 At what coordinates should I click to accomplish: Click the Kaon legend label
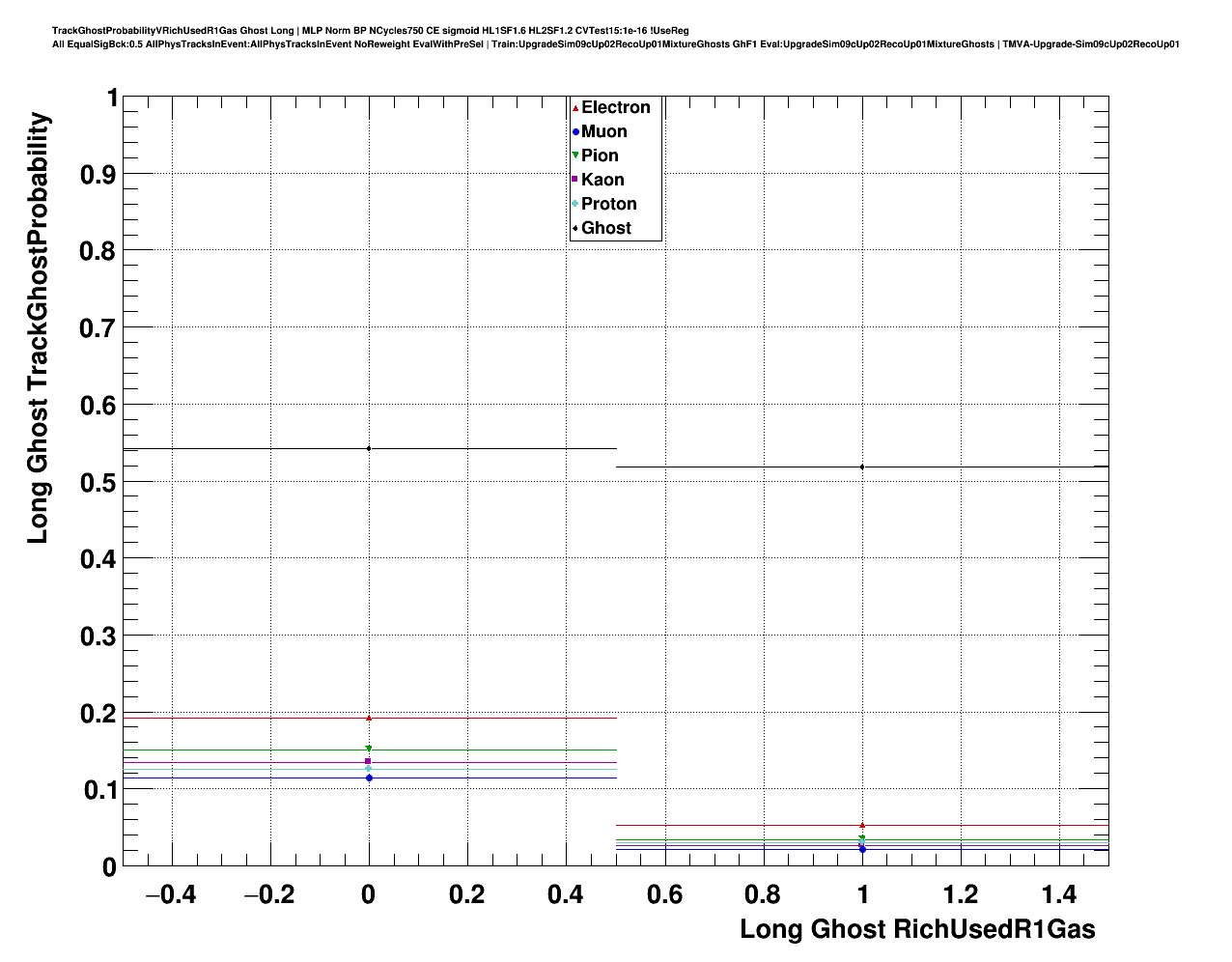[x=602, y=180]
